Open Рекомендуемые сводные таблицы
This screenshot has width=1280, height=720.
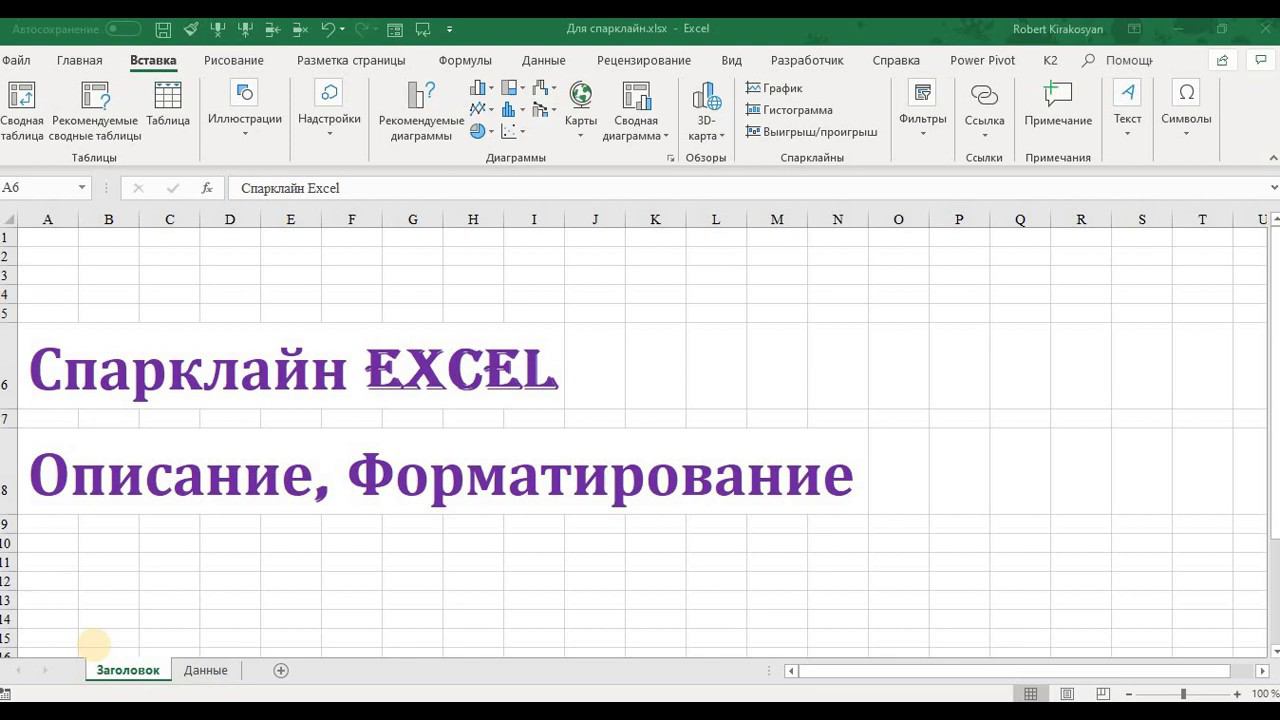96,111
